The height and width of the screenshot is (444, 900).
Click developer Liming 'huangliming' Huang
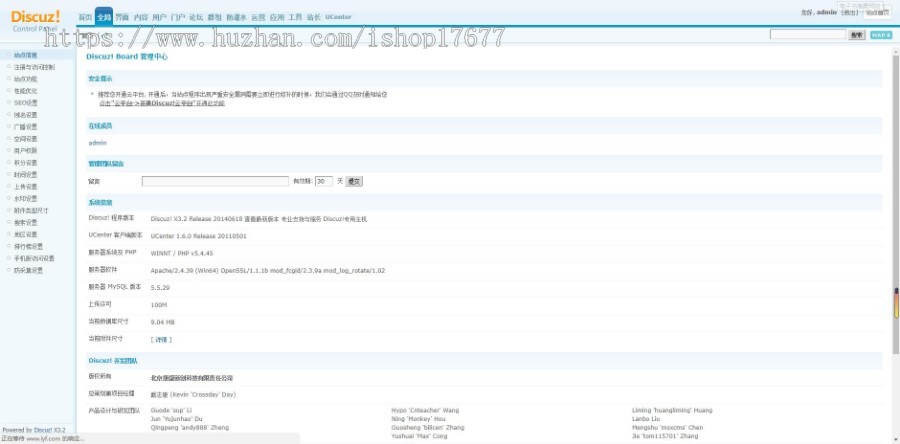672,410
